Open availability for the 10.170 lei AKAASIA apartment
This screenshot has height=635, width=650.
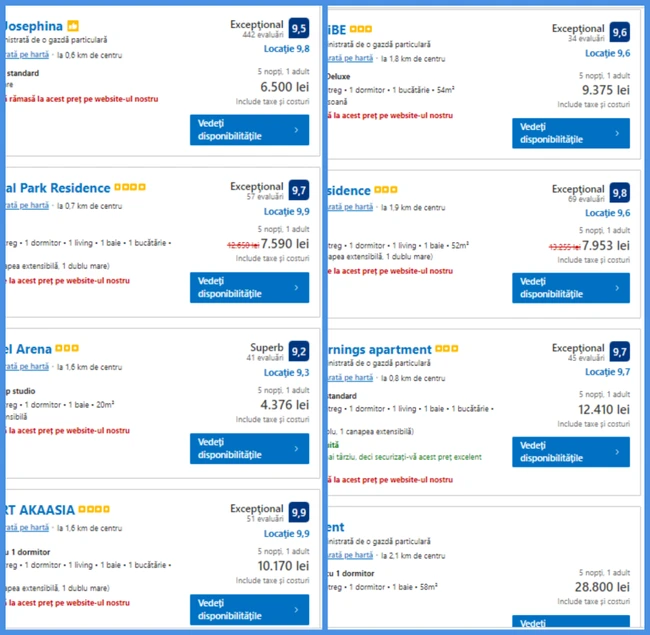click(250, 610)
